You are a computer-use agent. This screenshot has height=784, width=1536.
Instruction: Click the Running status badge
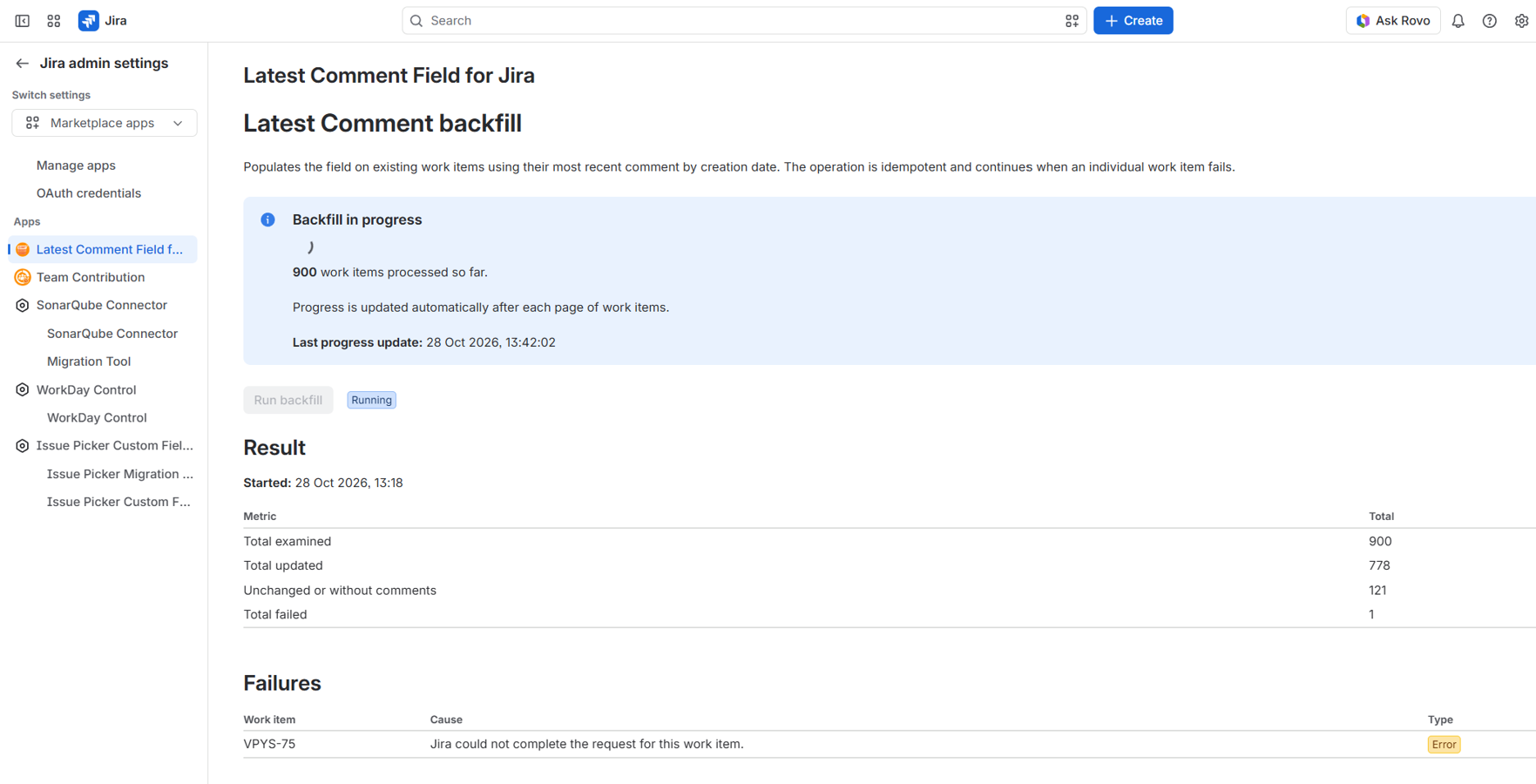371,400
